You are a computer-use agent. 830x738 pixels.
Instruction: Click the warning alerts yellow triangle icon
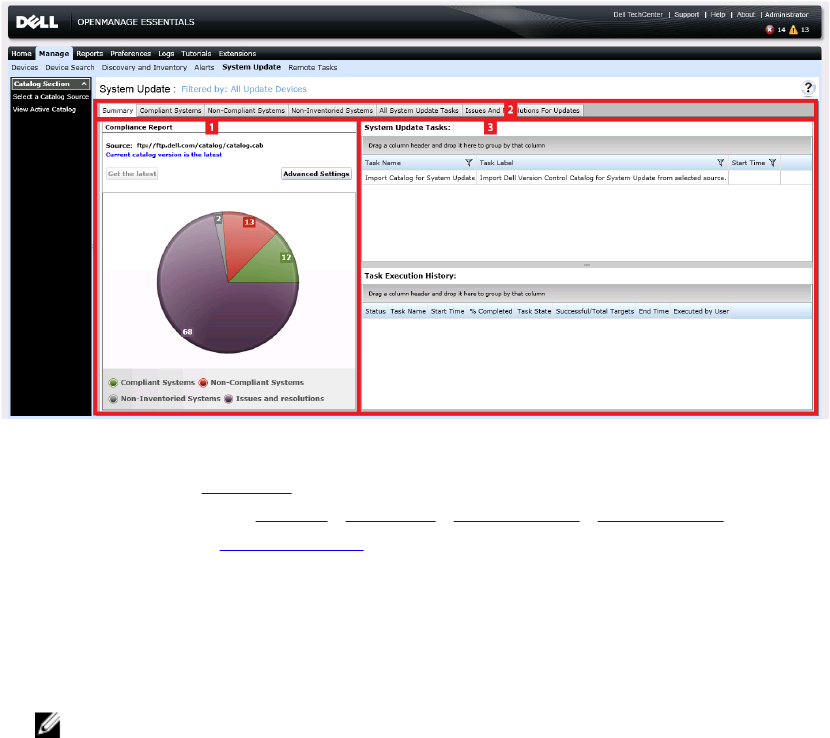click(x=793, y=30)
